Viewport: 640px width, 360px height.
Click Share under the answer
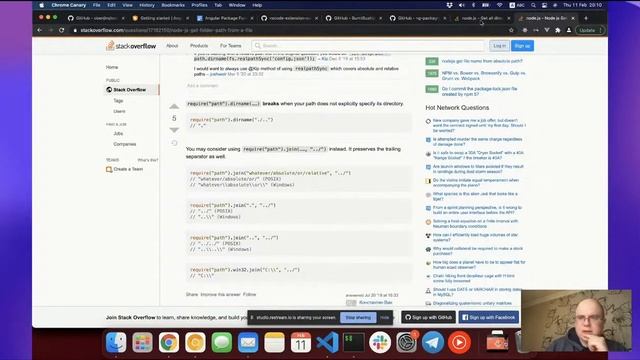pyautogui.click(x=192, y=294)
